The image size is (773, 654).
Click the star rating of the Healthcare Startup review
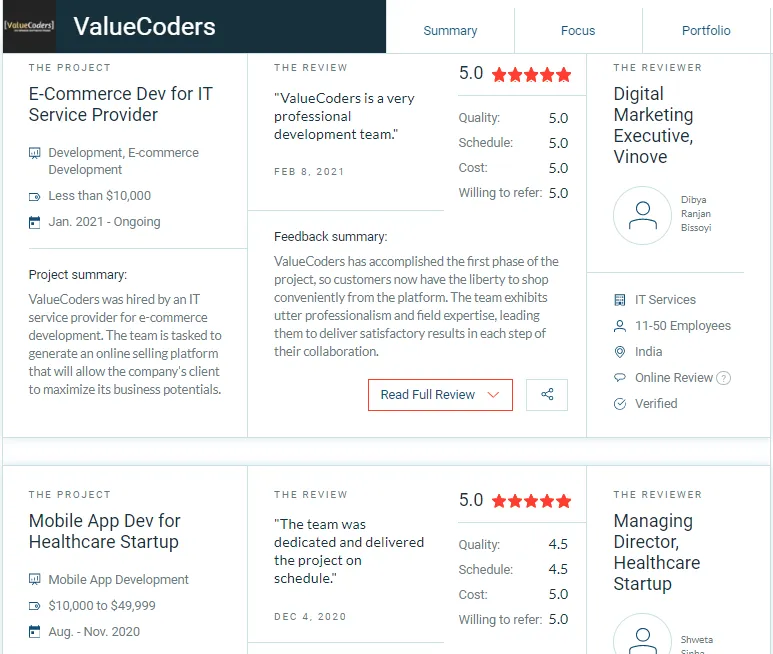coord(531,502)
